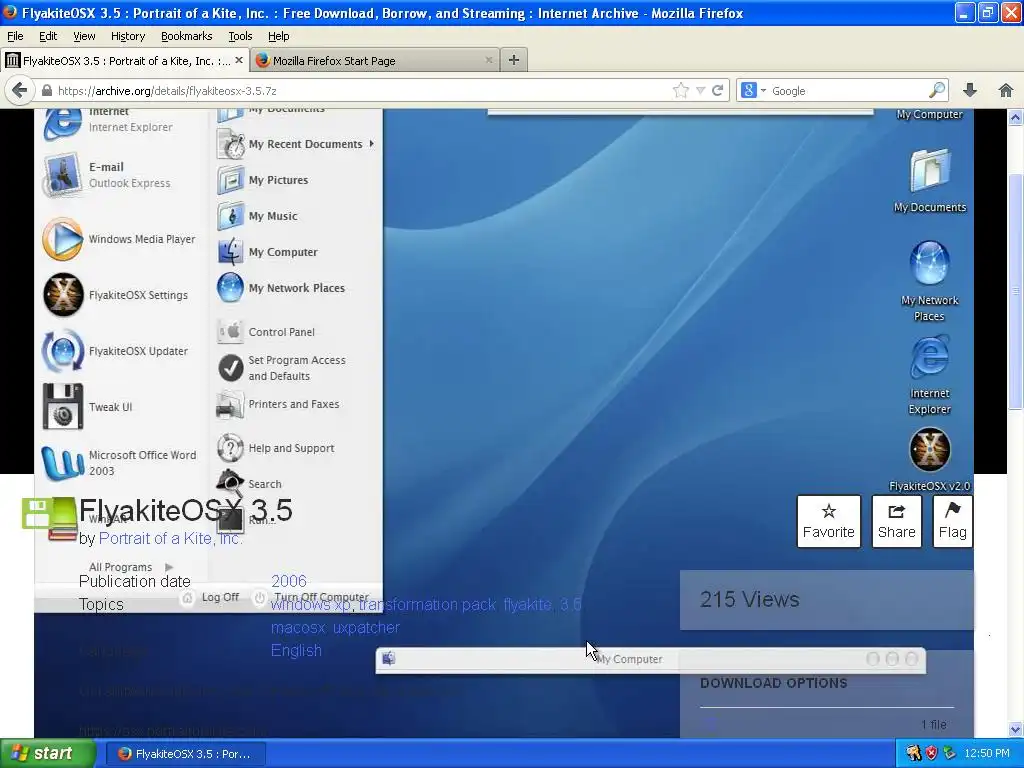Click the padlock site identity icon
Viewport: 1024px width, 768px height.
[46, 91]
